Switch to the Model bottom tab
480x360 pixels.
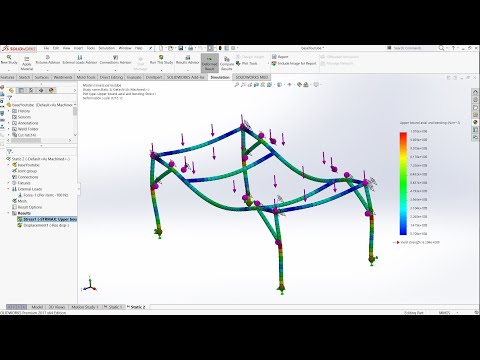37,307
